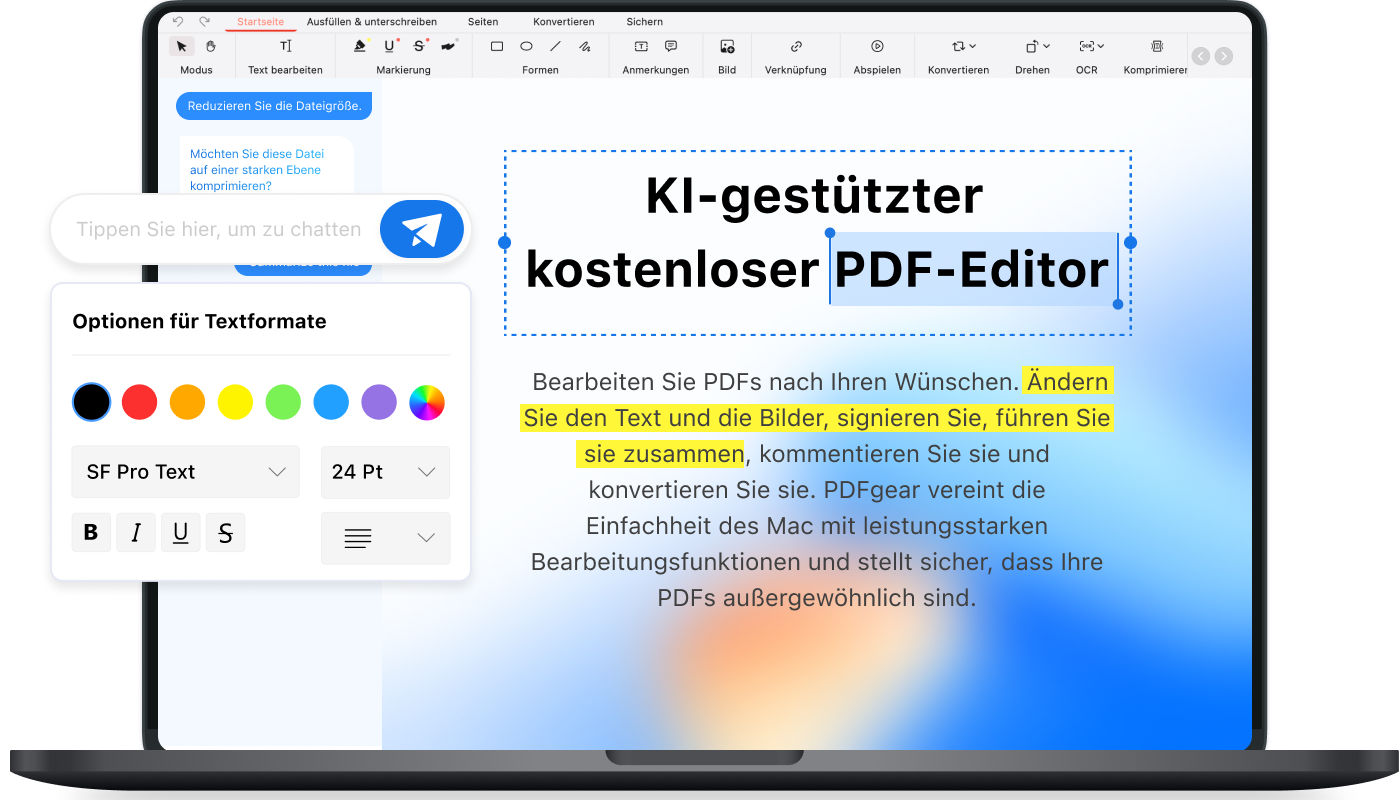This screenshot has width=1400, height=800.
Task: Run the Komprimierer tool
Action: [x=1155, y=46]
